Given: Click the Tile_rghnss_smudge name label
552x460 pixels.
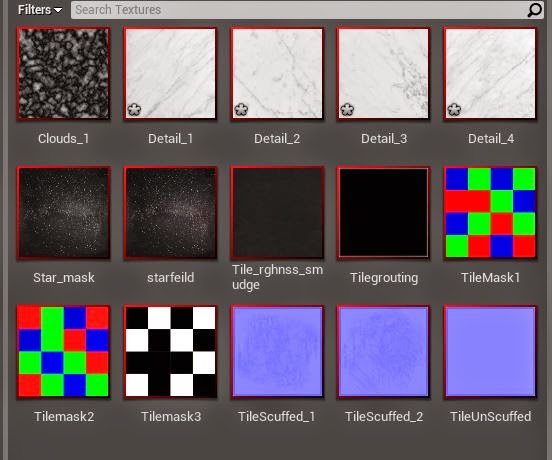Looking at the screenshot, I should click(277, 277).
